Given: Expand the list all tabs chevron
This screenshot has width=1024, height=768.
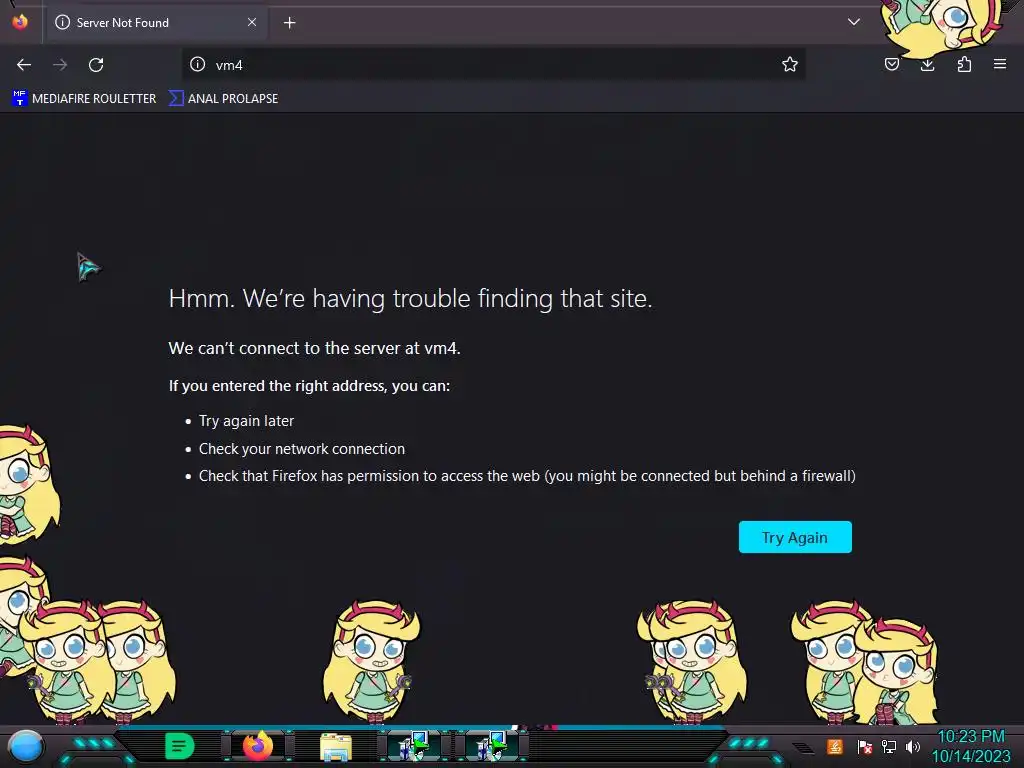Looking at the screenshot, I should pos(854,22).
